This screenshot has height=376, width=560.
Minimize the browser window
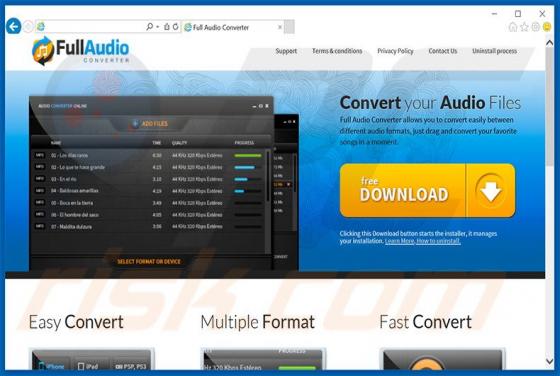[494, 14]
